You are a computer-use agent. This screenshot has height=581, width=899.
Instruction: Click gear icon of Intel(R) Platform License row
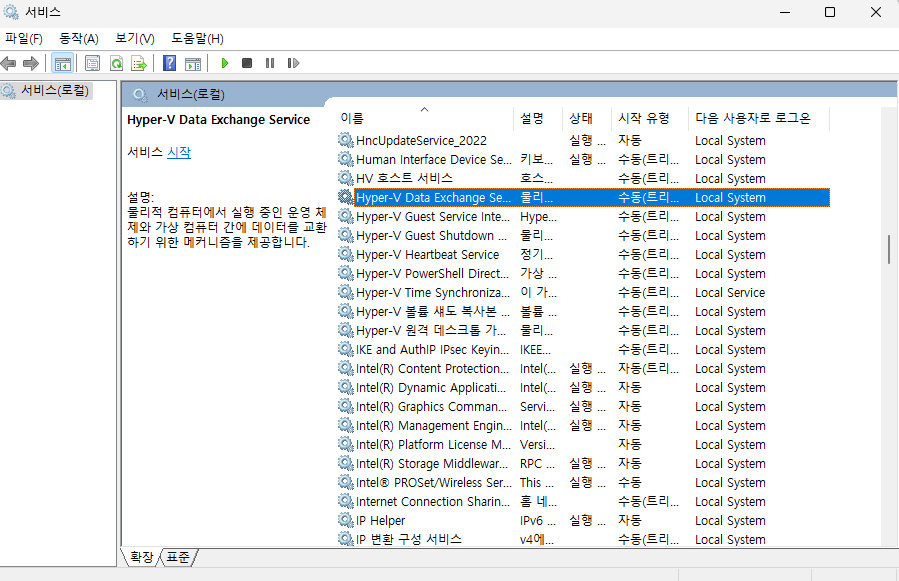pyautogui.click(x=346, y=444)
